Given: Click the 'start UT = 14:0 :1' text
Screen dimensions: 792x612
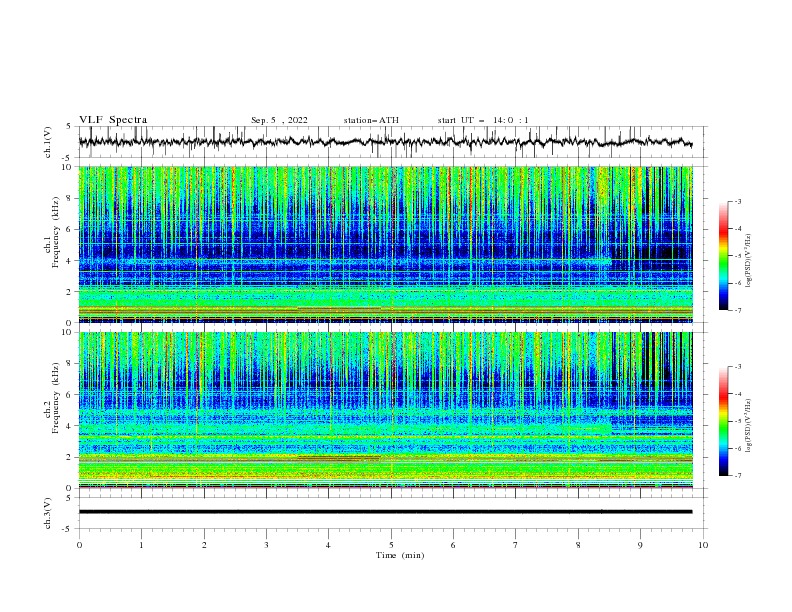Looking at the screenshot, I should tap(483, 120).
